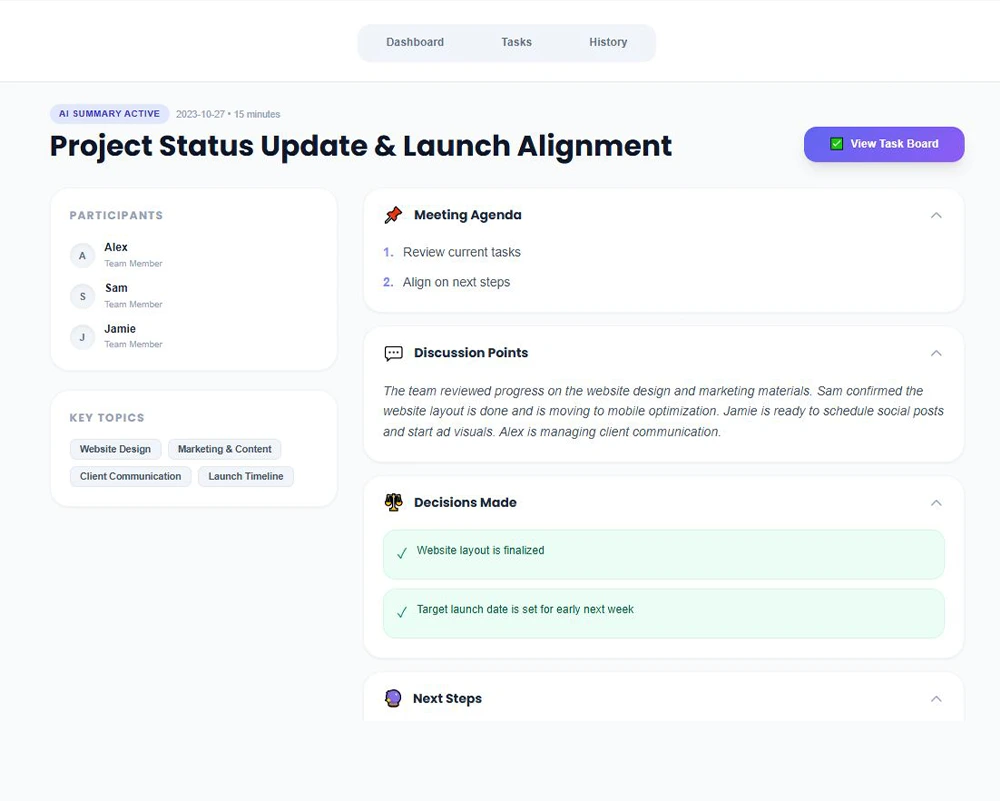Click the pushpin icon beside Meeting Agenda
The height and width of the screenshot is (801, 1000).
393,215
